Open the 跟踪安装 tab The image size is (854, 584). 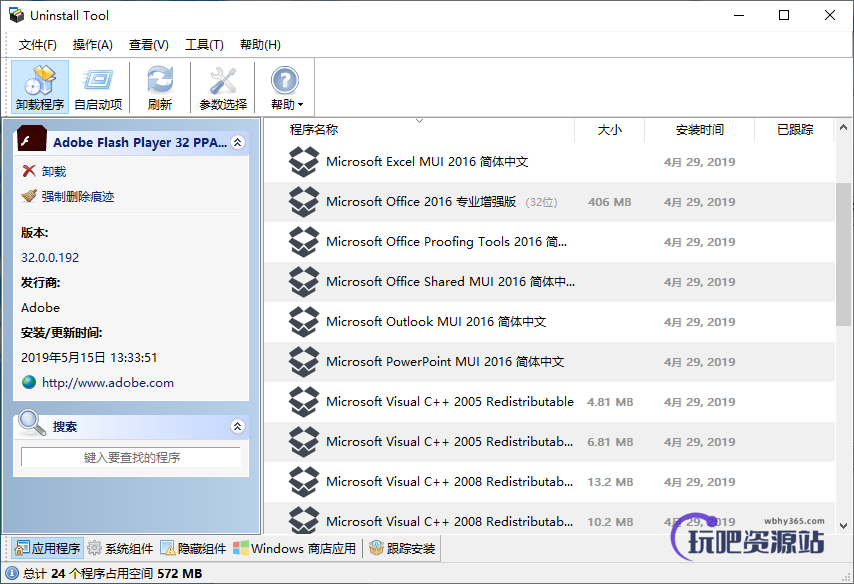click(x=402, y=548)
